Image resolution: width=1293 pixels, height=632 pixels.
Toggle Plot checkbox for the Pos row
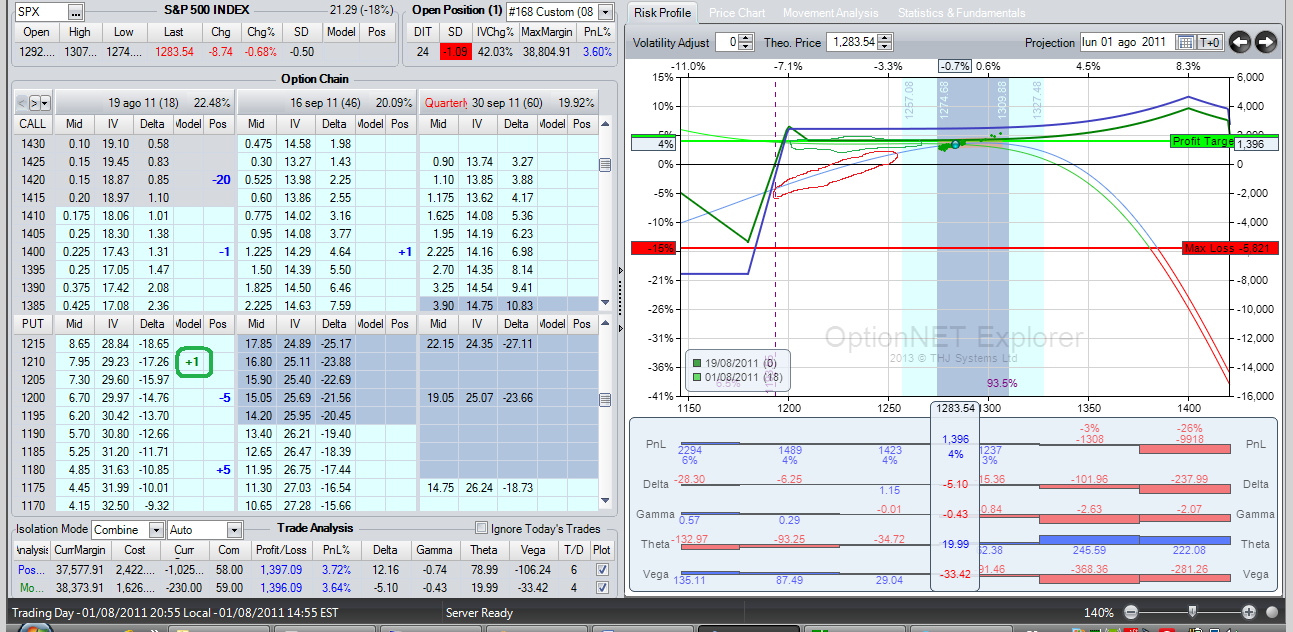click(601, 569)
